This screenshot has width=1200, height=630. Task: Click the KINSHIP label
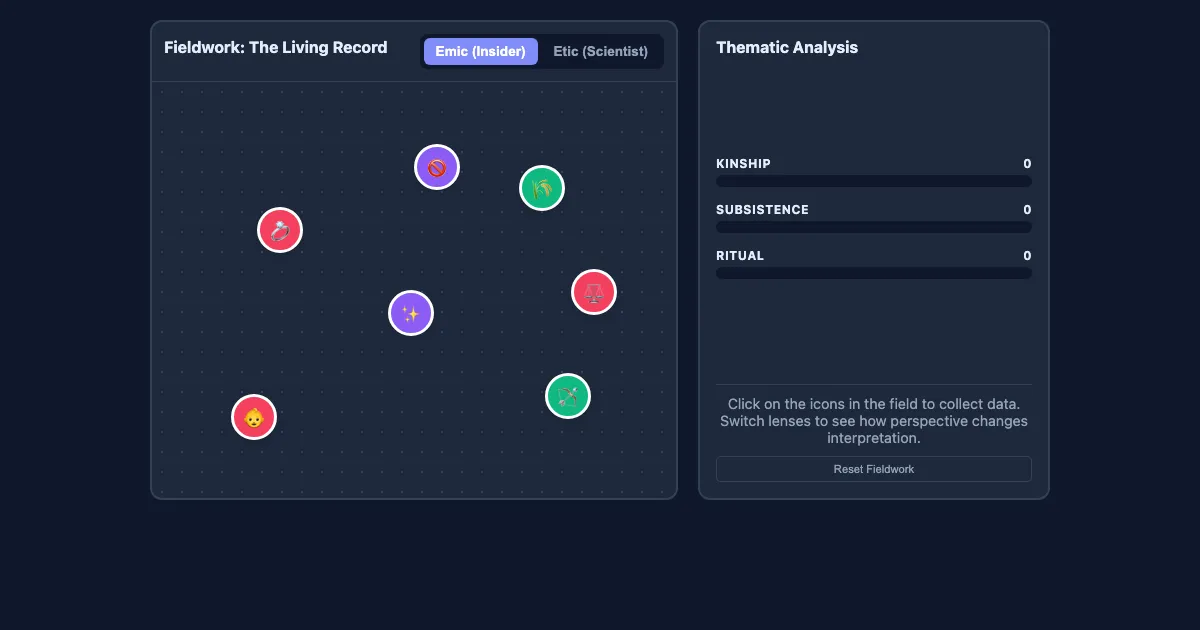[743, 164]
